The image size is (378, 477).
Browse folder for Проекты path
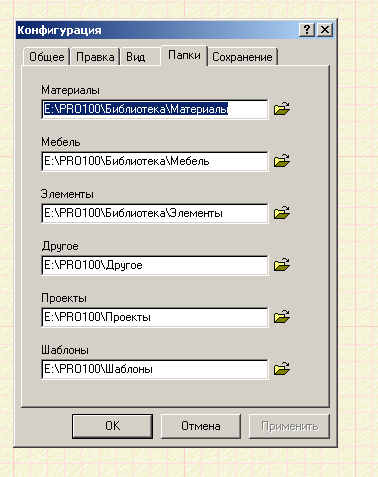coord(282,317)
